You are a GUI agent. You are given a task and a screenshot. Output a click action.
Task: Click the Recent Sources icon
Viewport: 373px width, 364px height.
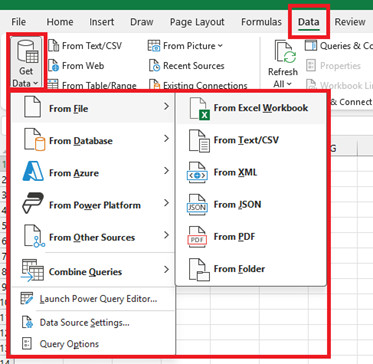pyautogui.click(x=154, y=66)
